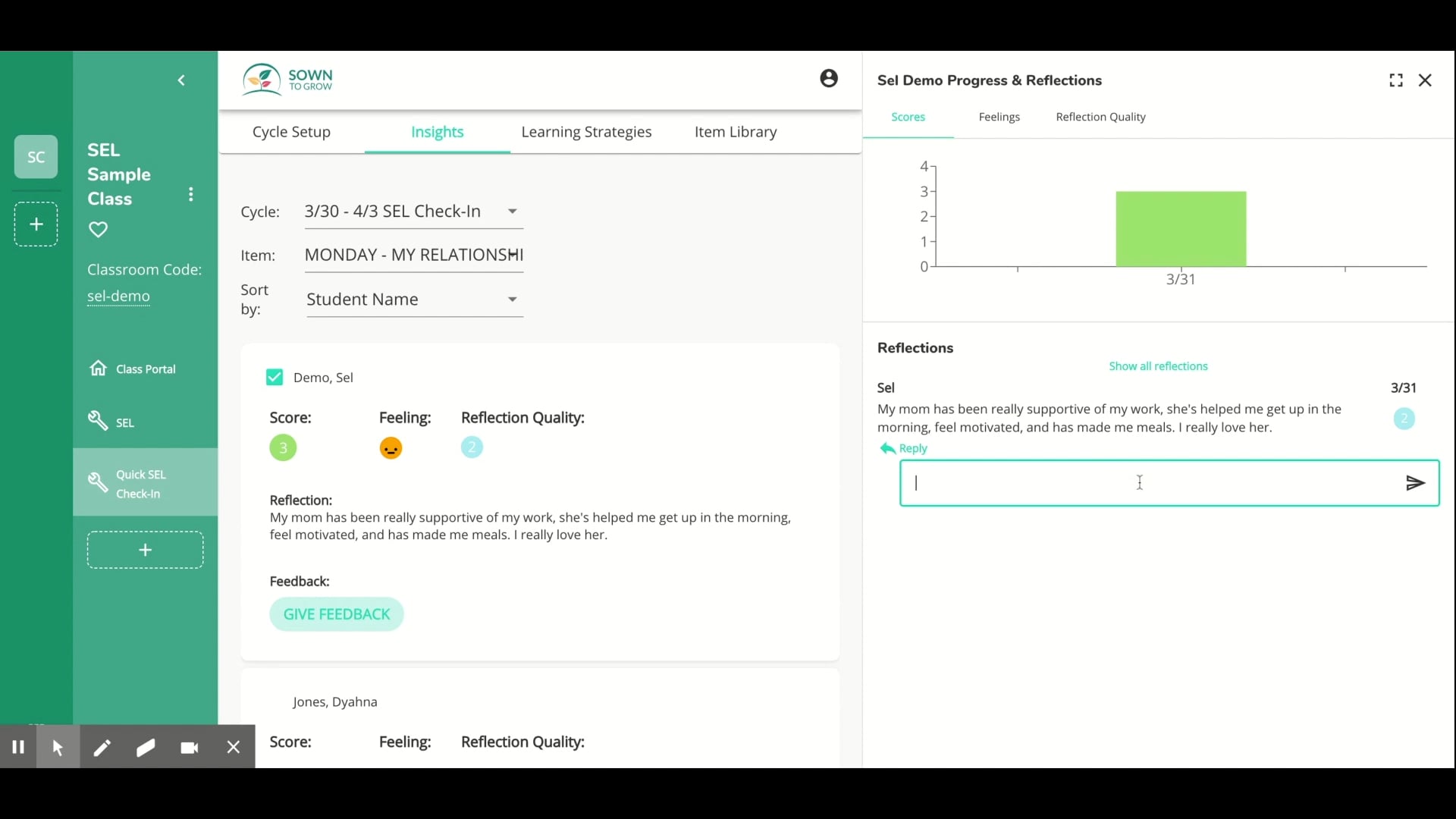Switch to the Insights tab
The width and height of the screenshot is (1456, 819).
click(438, 132)
